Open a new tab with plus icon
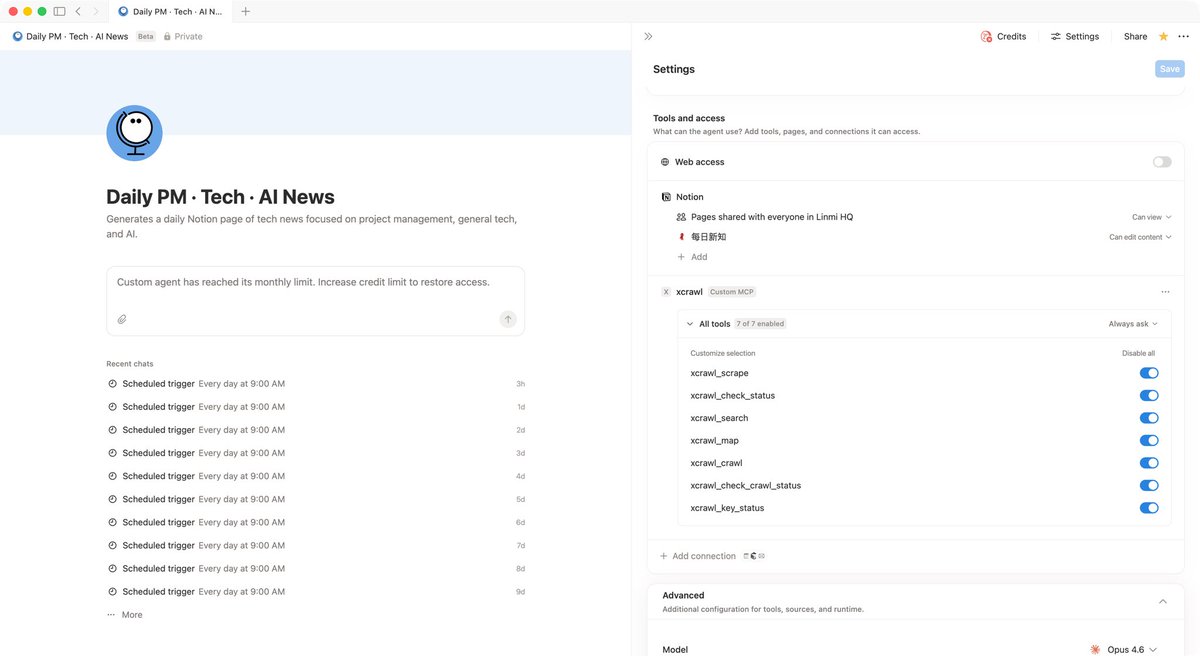Screen dimensions: 1200x656 [x=246, y=11]
